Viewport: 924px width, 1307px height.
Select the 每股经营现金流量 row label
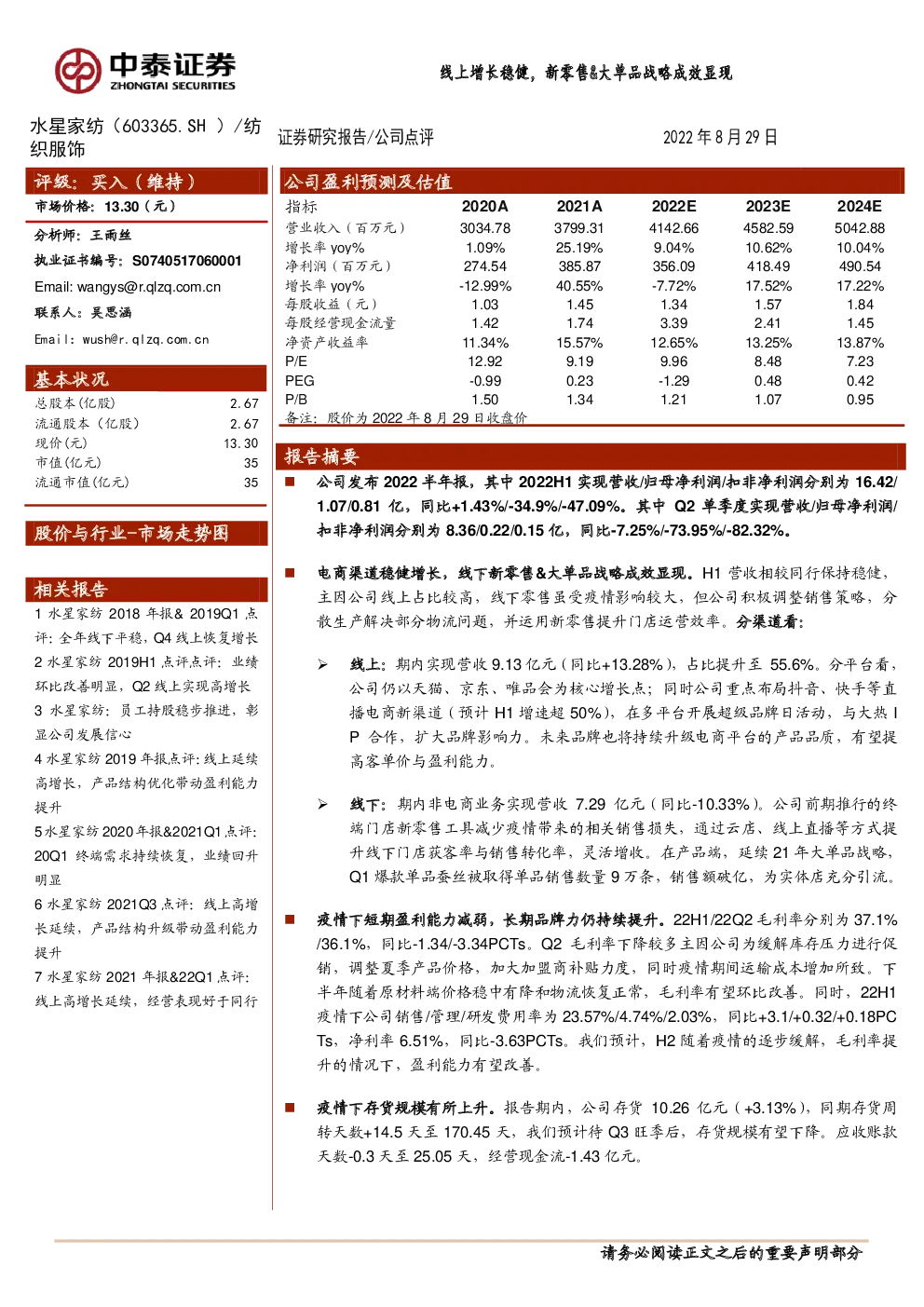[x=340, y=323]
